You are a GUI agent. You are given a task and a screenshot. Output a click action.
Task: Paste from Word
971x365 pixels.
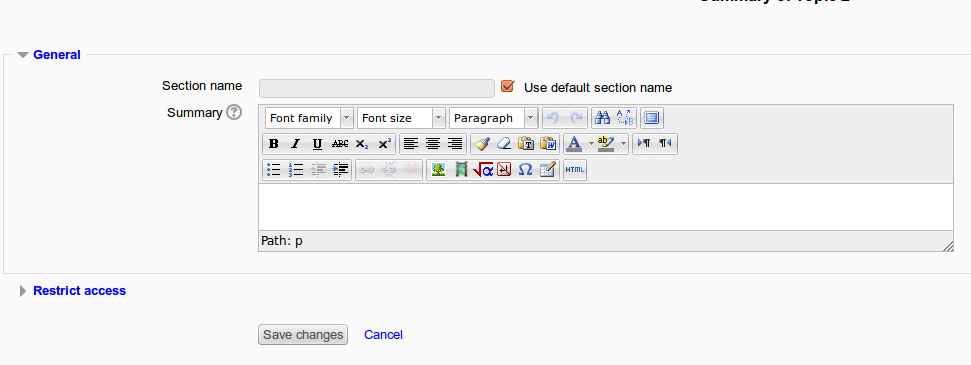click(x=549, y=144)
